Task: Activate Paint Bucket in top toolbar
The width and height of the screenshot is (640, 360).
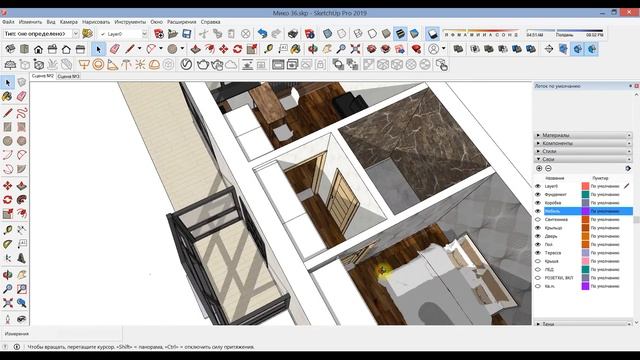Action: pos(296,49)
